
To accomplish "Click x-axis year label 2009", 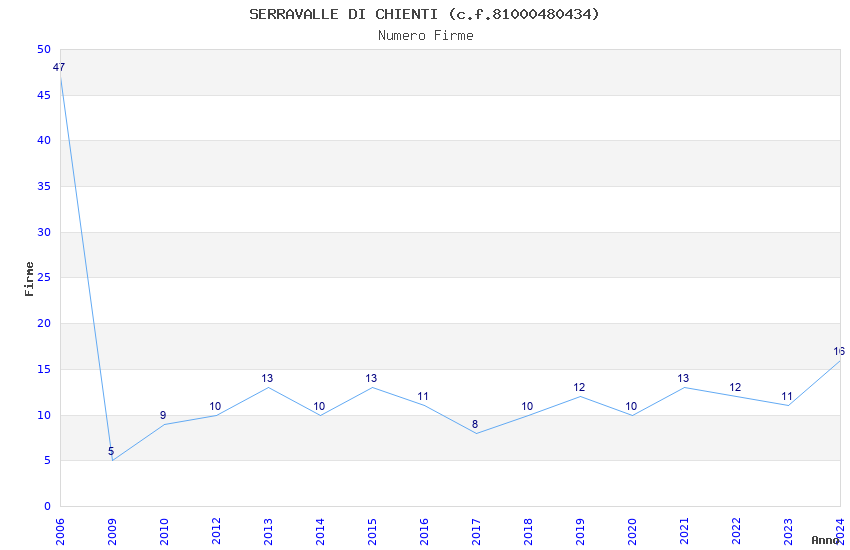I will tap(112, 531).
